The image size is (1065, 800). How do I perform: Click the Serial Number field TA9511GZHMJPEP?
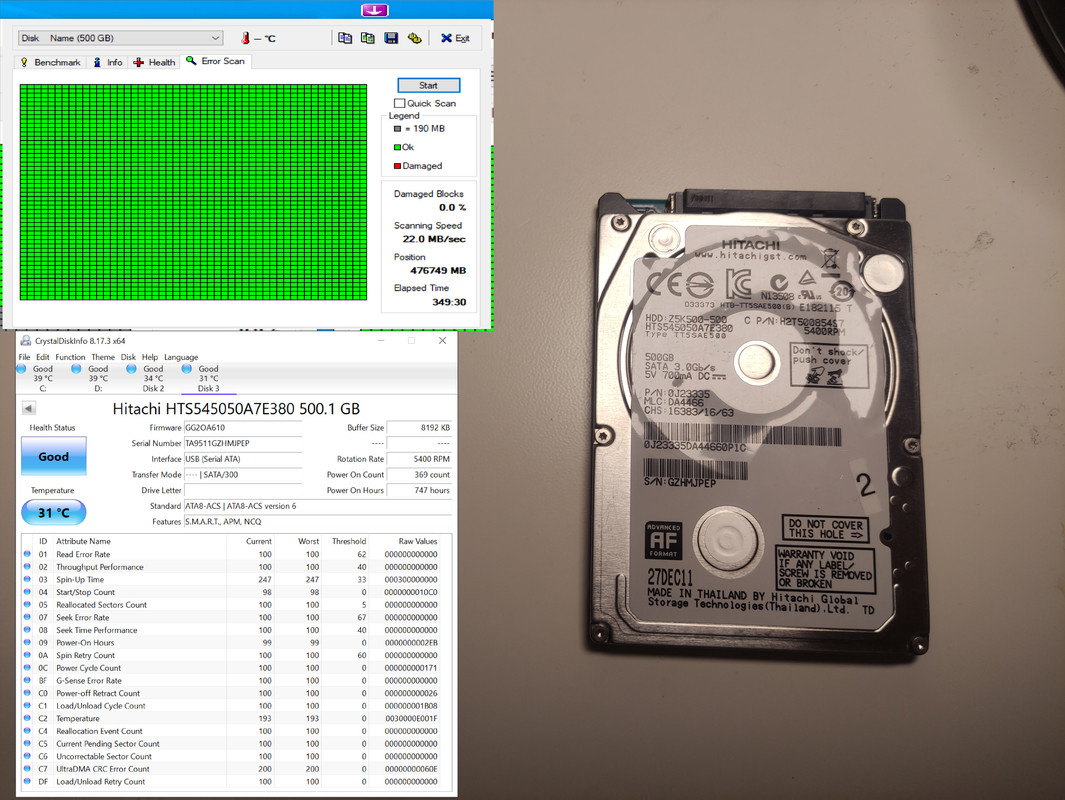point(242,443)
